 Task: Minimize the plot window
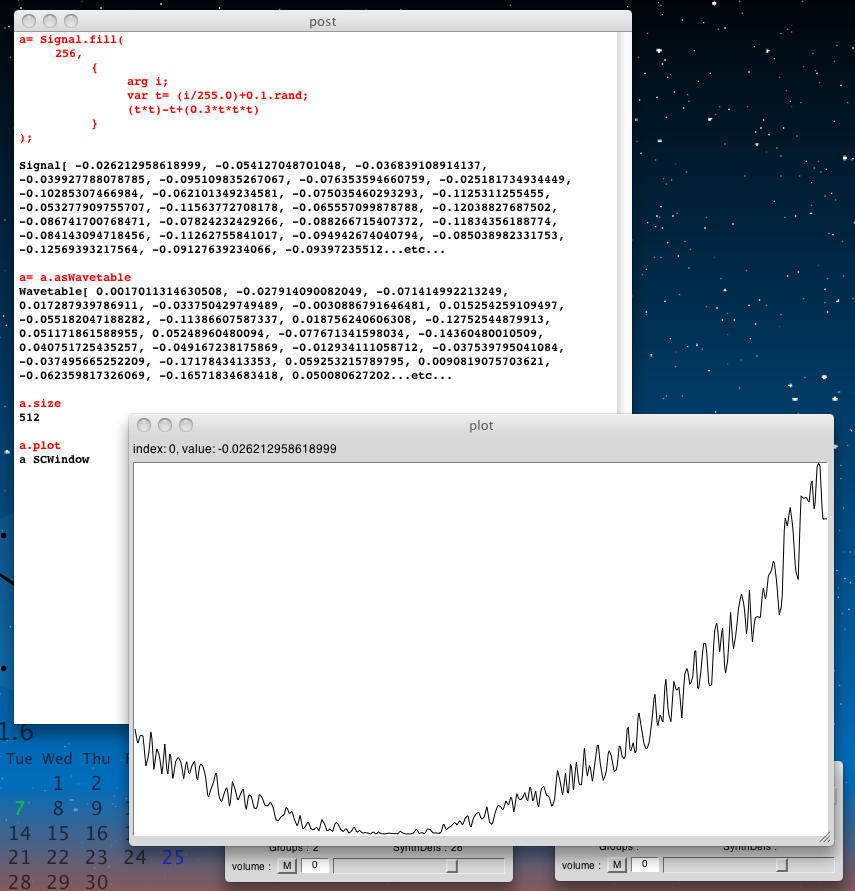[165, 425]
